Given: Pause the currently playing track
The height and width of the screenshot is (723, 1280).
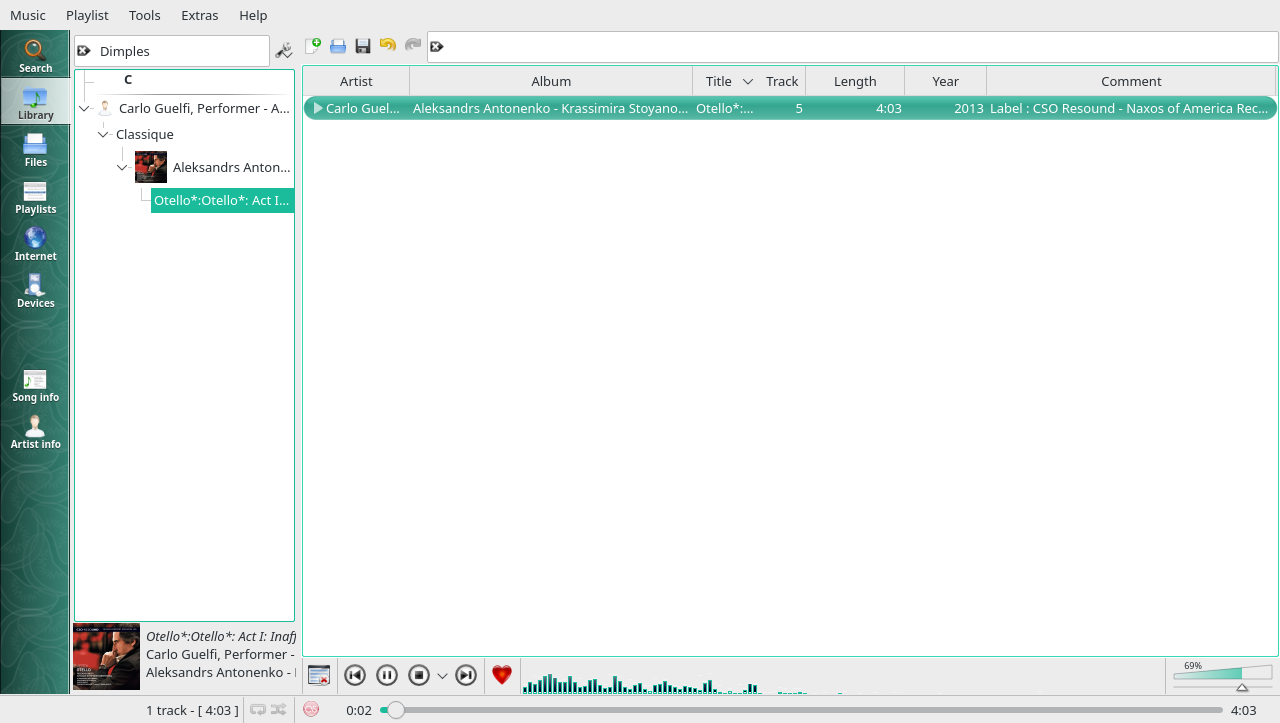Looking at the screenshot, I should (387, 675).
